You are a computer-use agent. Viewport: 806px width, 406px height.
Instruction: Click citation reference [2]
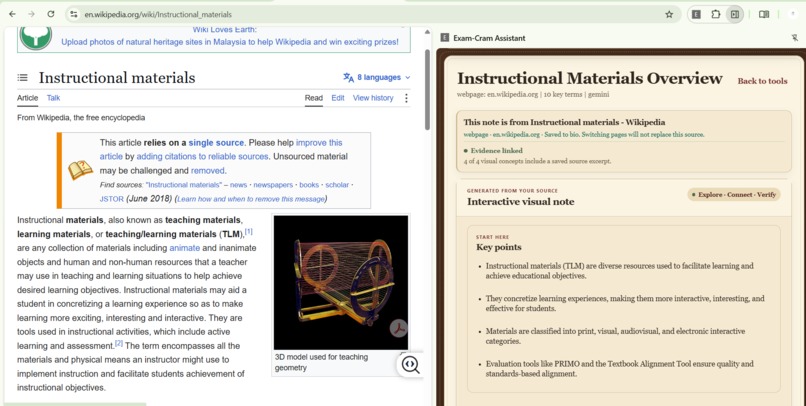119,343
